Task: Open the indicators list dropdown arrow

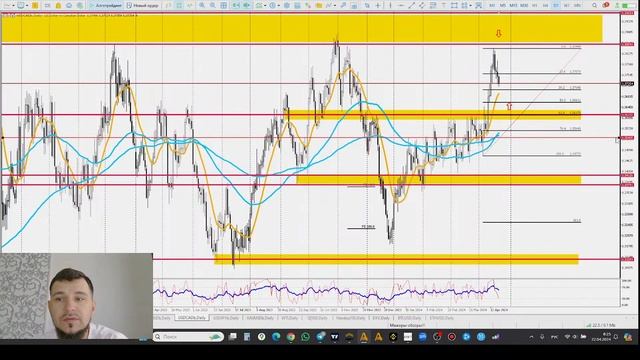Action: coord(264,6)
